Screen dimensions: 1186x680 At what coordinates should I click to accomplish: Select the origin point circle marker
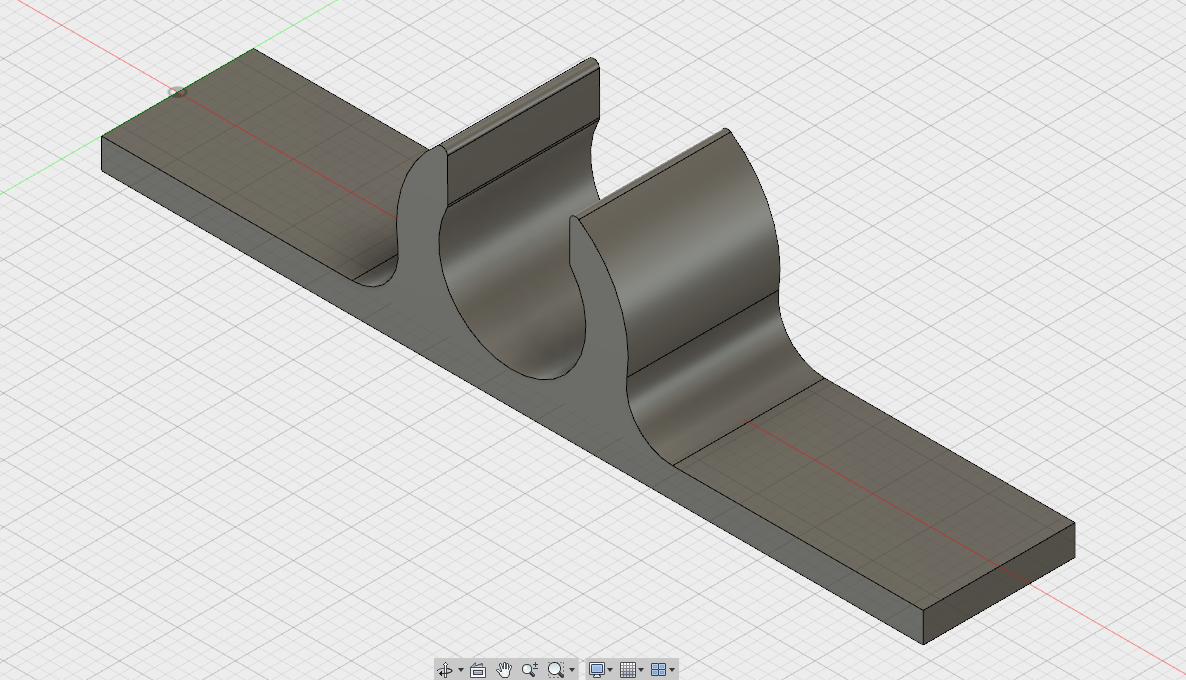tap(177, 92)
